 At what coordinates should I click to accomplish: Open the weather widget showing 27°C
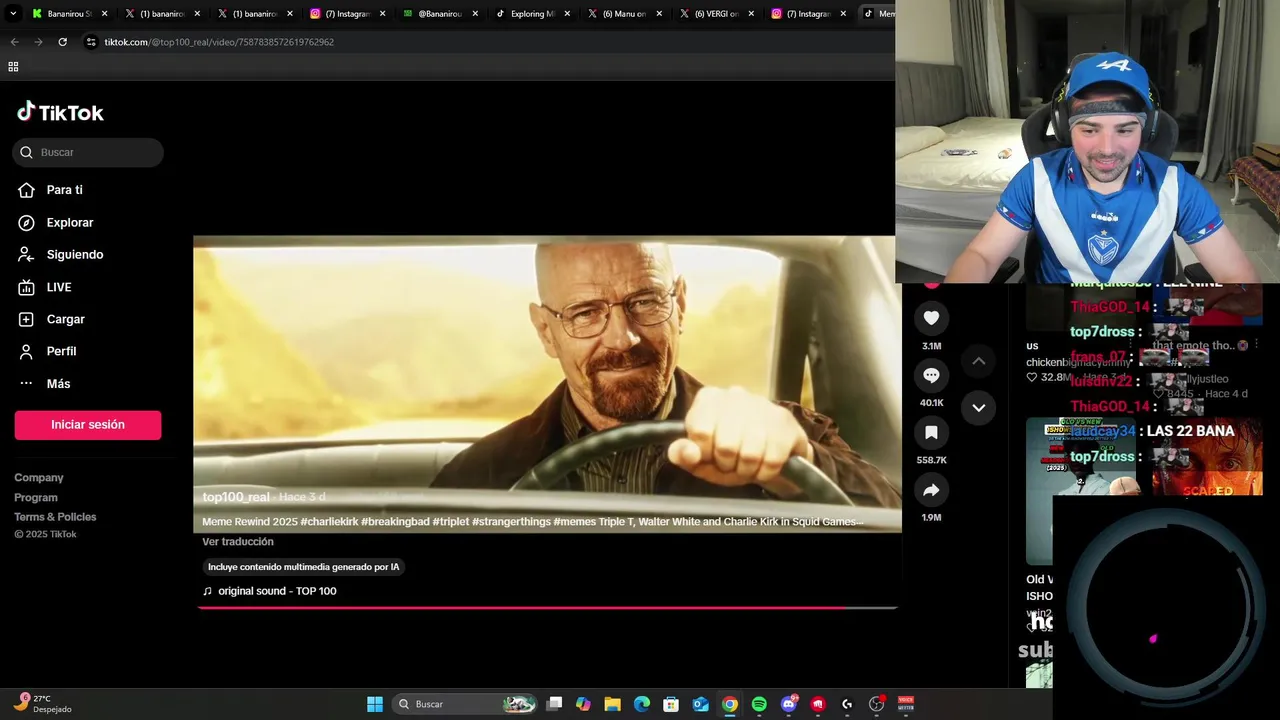coord(43,704)
